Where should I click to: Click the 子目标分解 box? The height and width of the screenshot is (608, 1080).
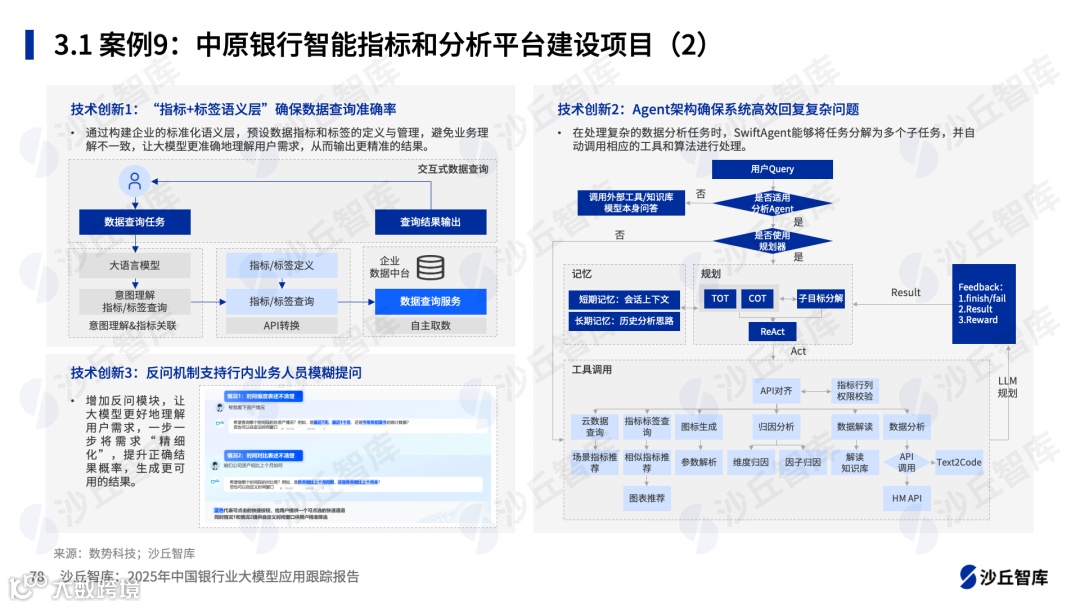click(820, 298)
